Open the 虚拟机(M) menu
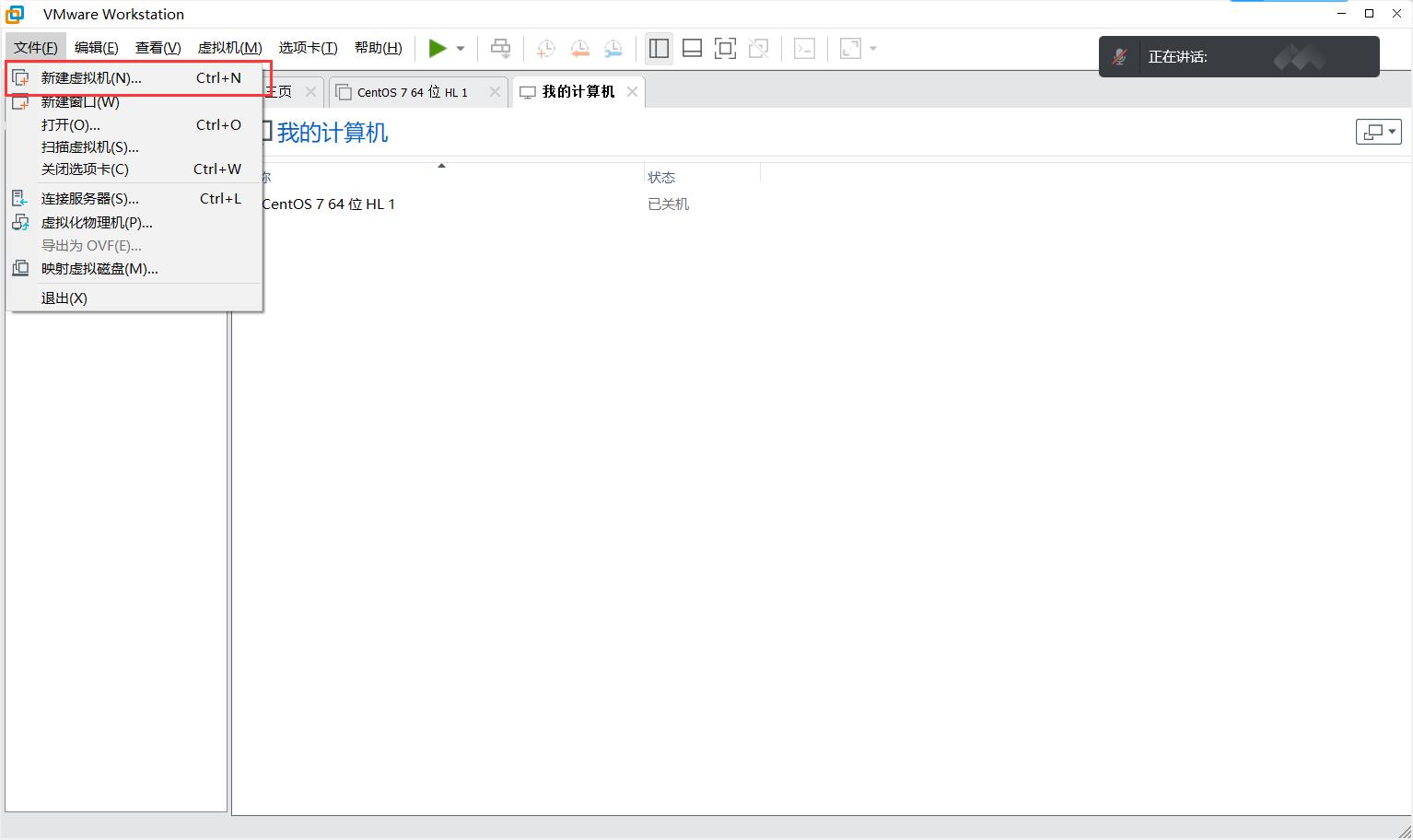Viewport: 1413px width, 840px height. click(229, 48)
